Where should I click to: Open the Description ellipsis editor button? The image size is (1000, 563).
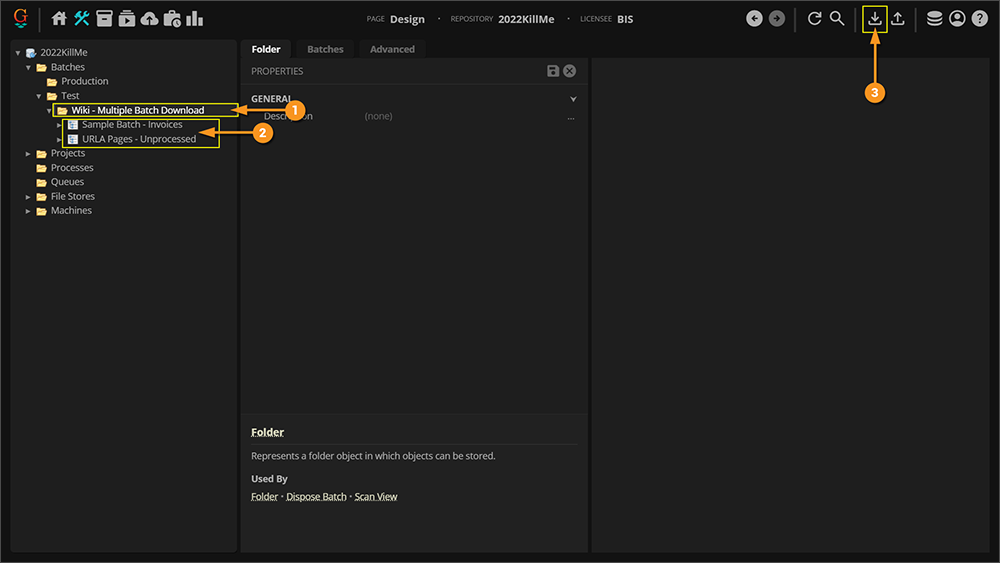click(x=571, y=117)
